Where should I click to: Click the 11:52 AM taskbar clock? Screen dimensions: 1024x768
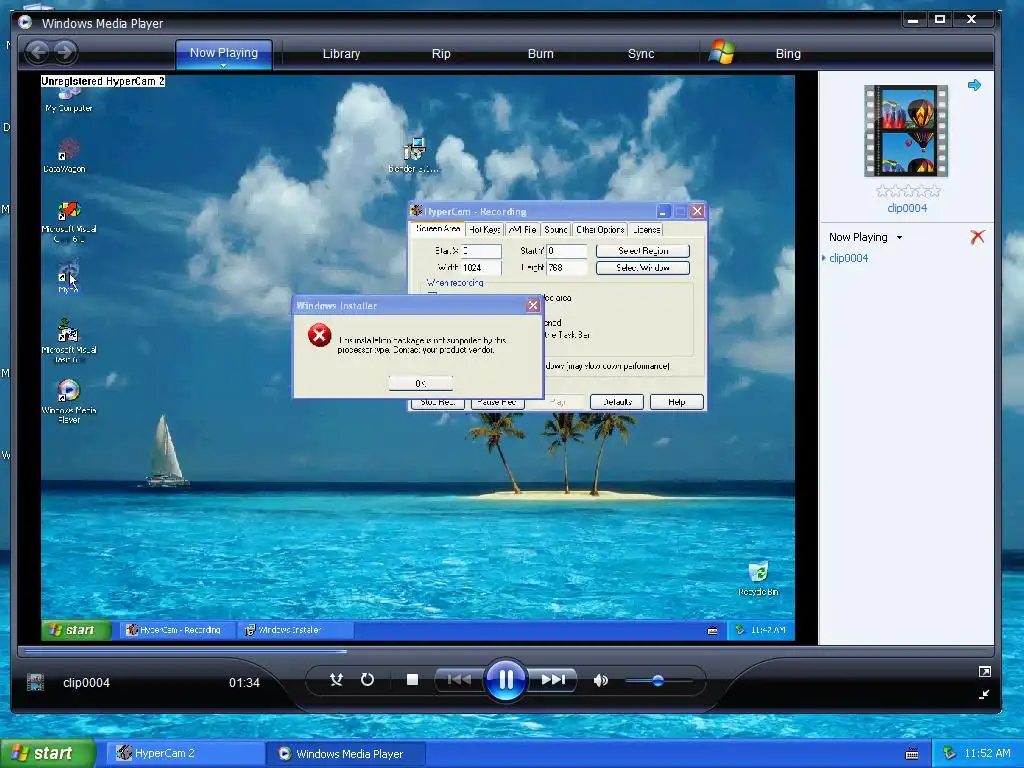tap(987, 753)
